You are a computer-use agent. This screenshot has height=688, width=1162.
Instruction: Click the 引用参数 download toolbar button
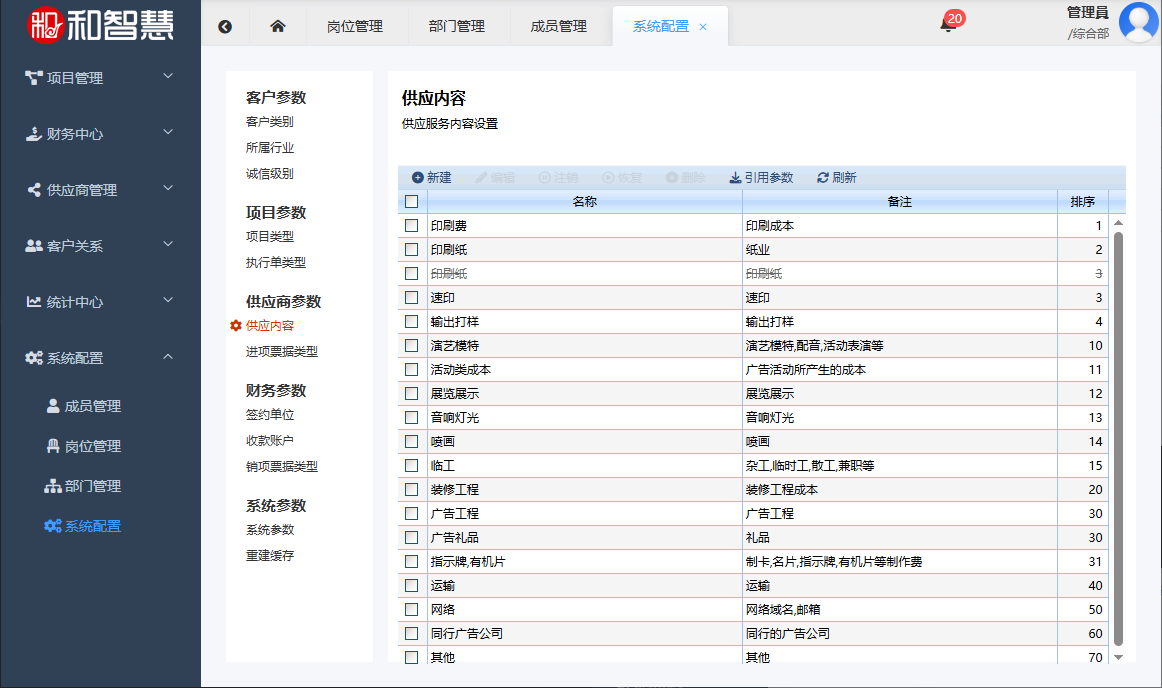point(761,178)
